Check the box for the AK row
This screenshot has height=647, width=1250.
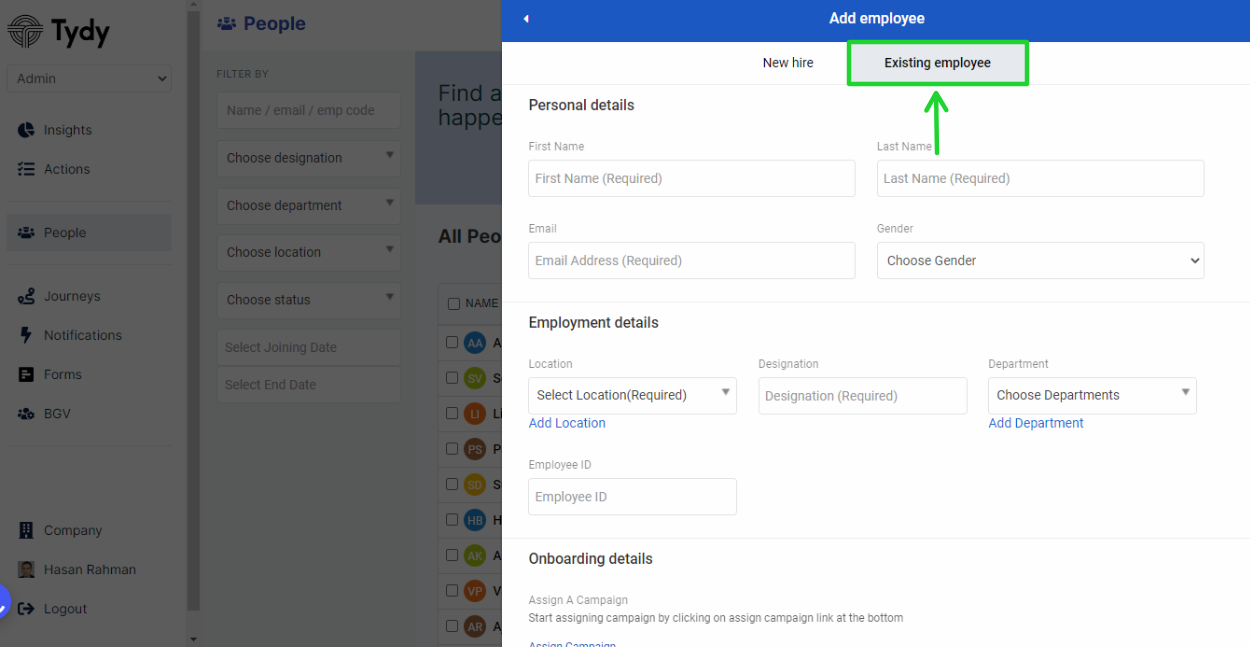tap(452, 555)
